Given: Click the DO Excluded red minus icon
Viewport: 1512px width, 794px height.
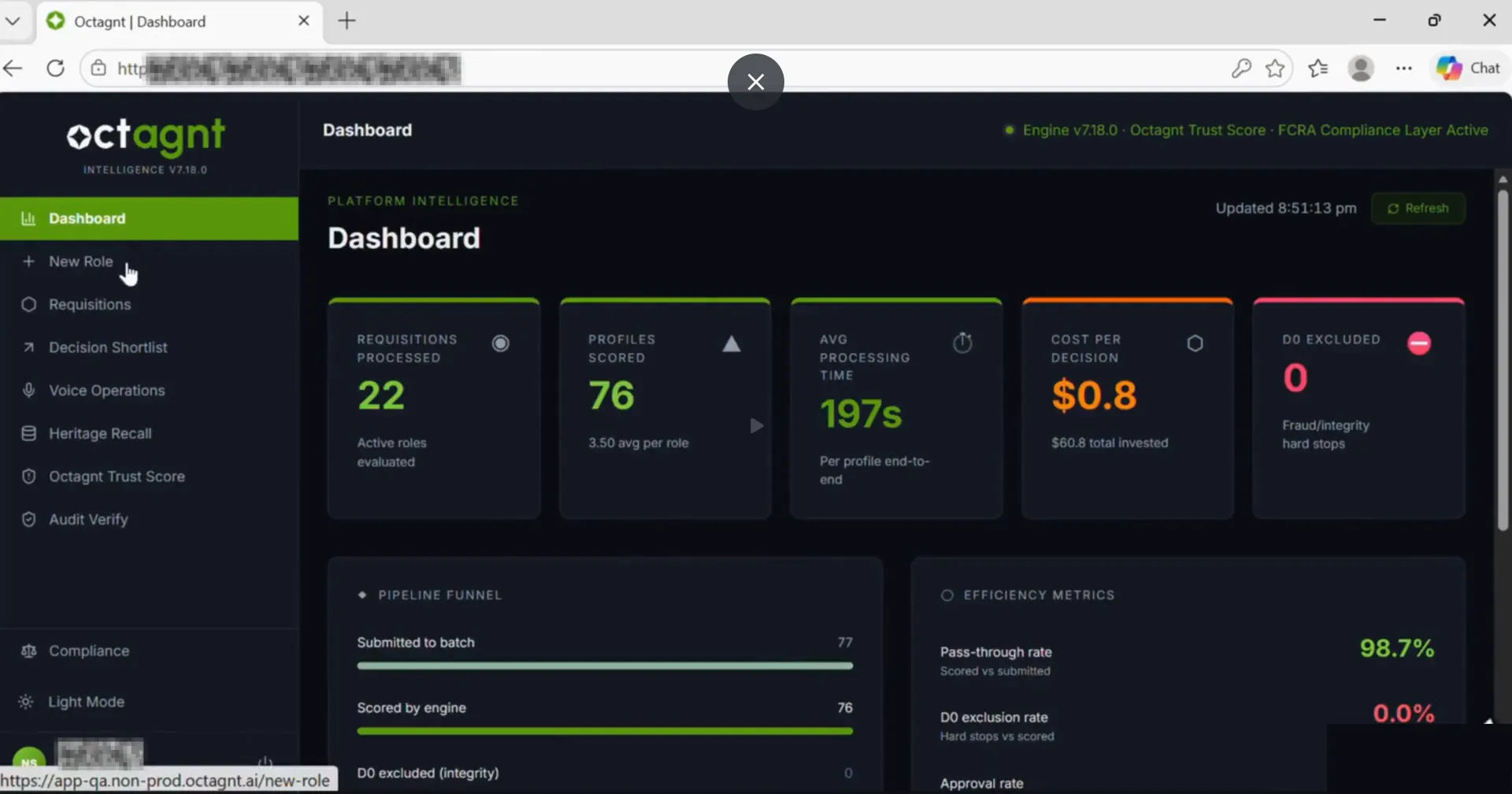Looking at the screenshot, I should (1419, 343).
